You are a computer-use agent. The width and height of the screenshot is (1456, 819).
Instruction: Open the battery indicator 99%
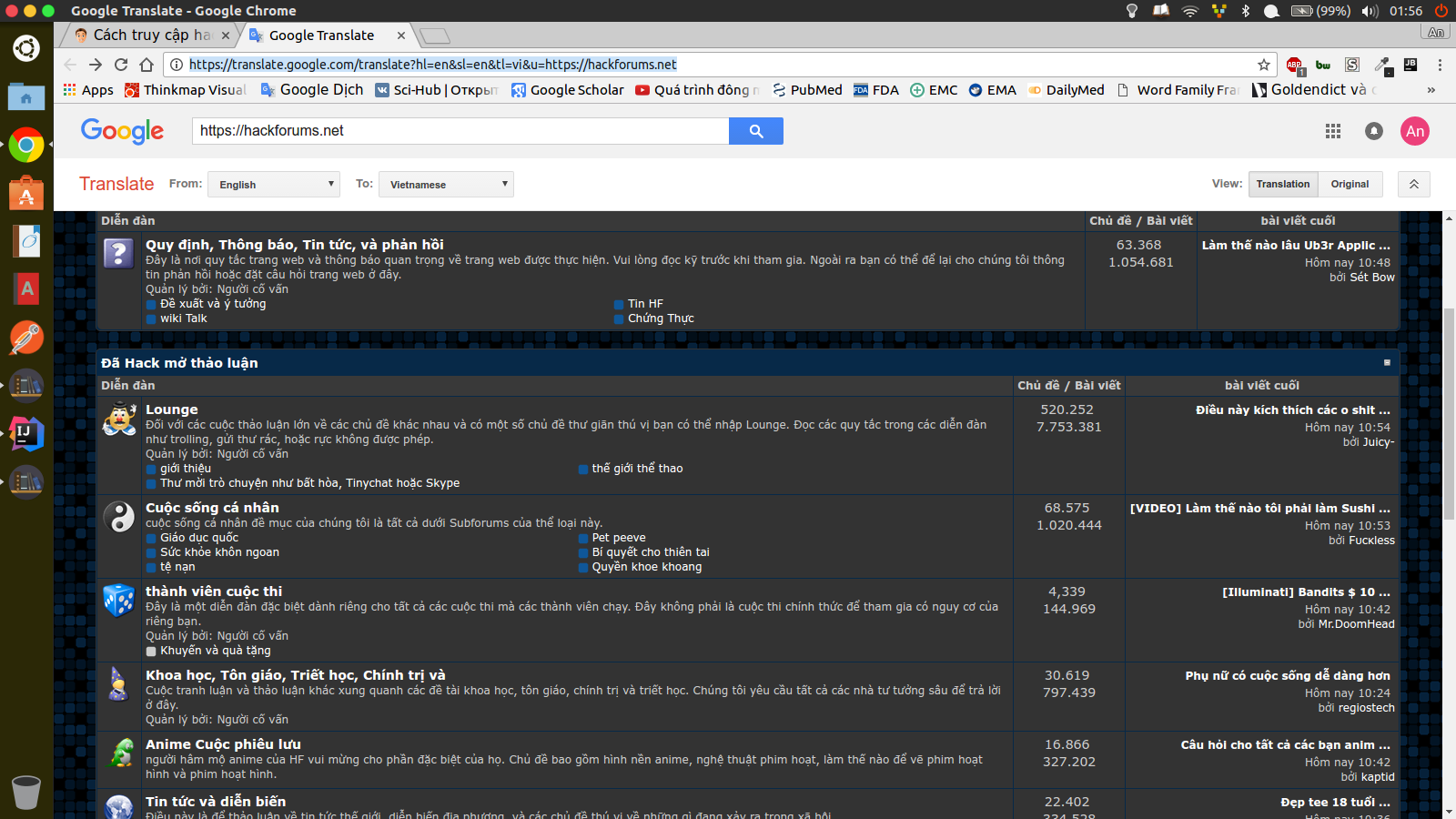(1320, 11)
